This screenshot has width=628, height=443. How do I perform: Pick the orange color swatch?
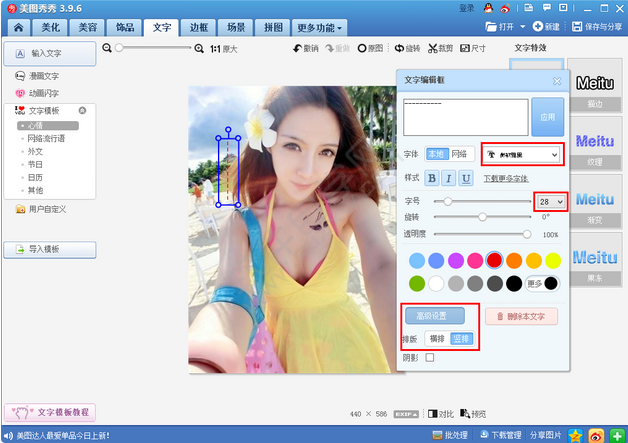[514, 260]
